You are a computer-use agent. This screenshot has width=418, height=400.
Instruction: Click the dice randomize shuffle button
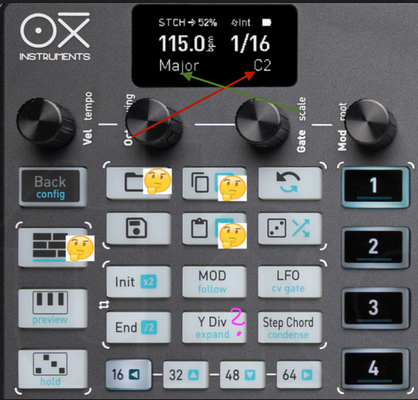[290, 229]
